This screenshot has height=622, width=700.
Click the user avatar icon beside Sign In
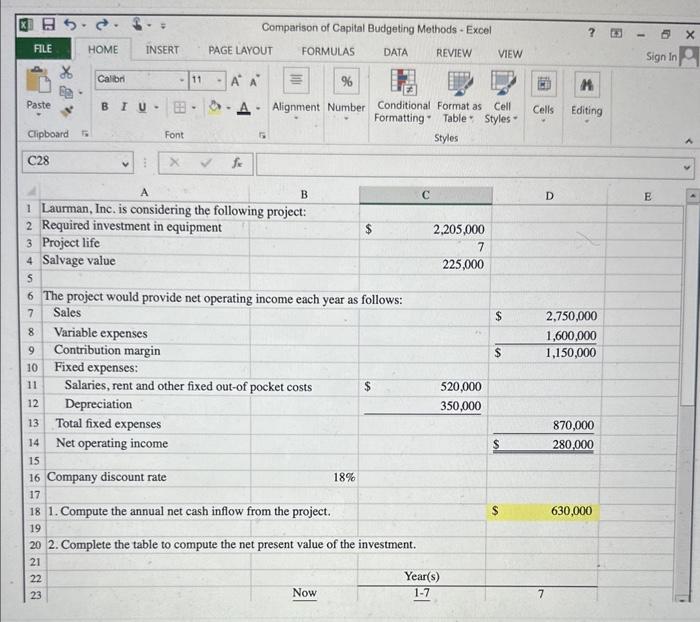(689, 57)
